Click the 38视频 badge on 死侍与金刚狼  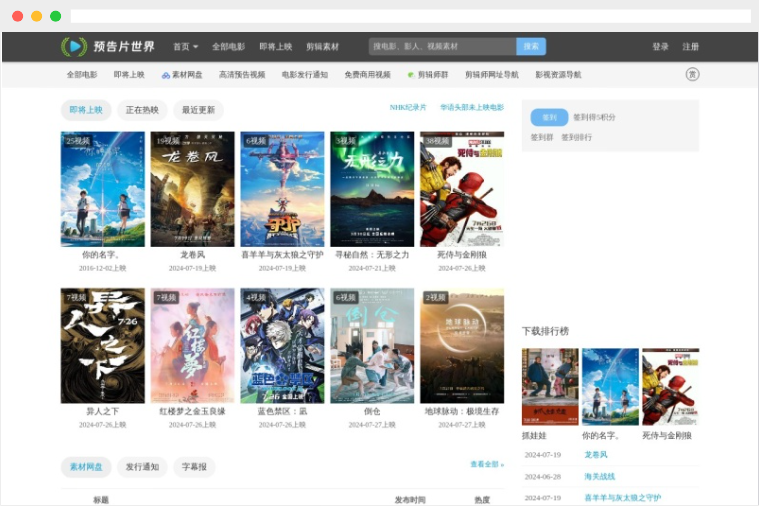(x=438, y=141)
